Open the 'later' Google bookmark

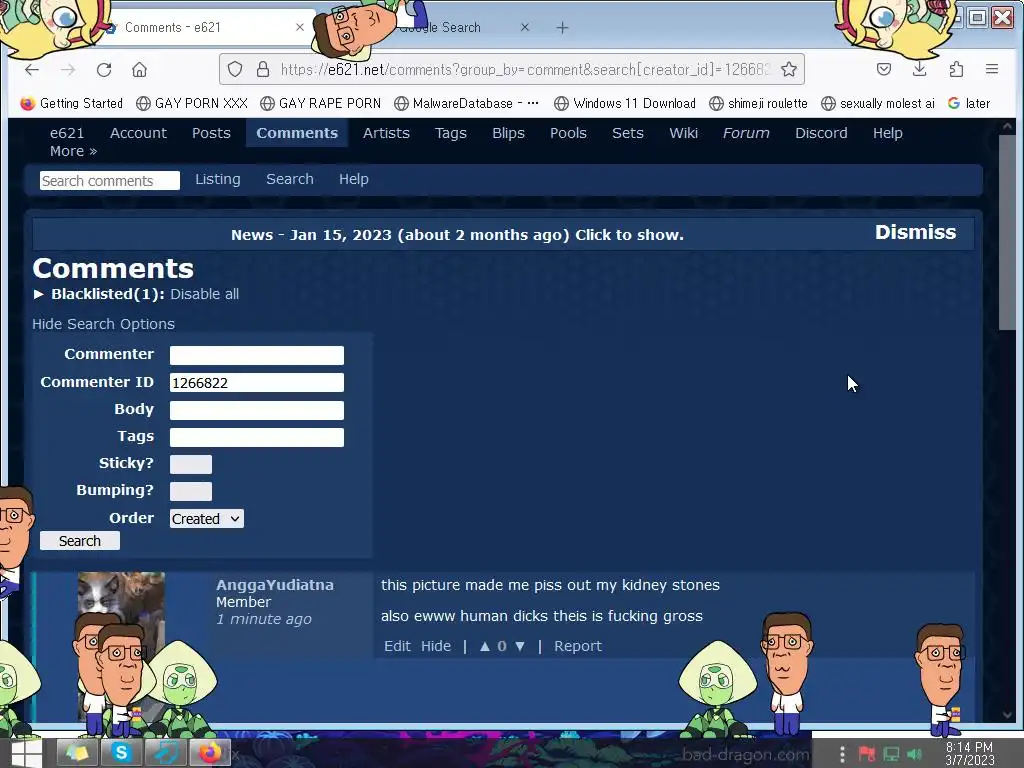point(969,103)
